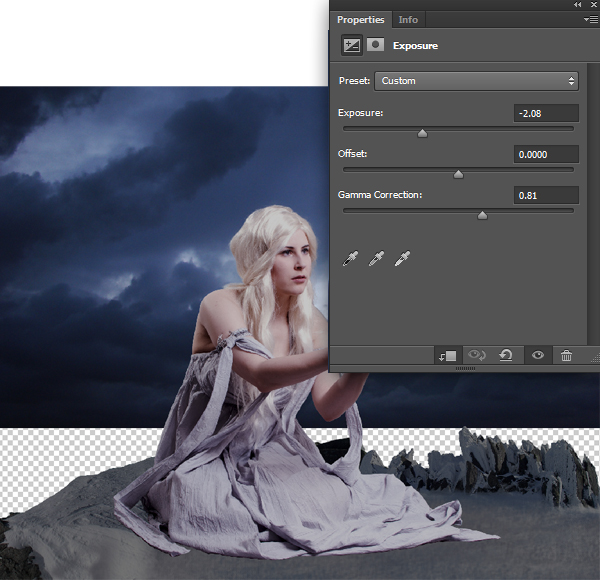This screenshot has width=600, height=580.
Task: Reset adjustment to defaults
Action: pyautogui.click(x=507, y=356)
